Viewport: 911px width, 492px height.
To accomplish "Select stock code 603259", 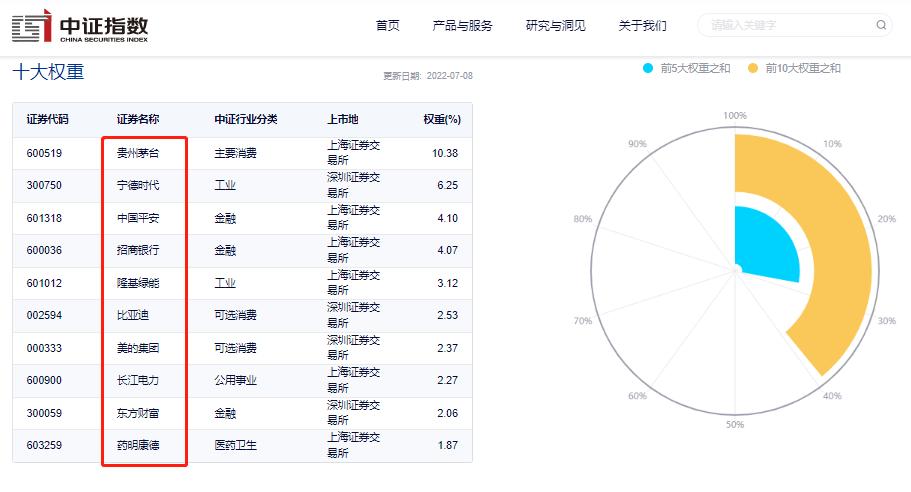I will (x=44, y=446).
